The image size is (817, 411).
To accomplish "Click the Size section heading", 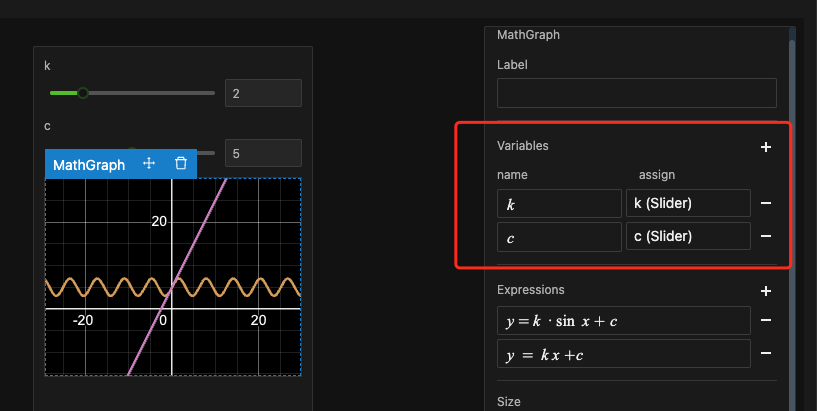I will click(x=509, y=402).
